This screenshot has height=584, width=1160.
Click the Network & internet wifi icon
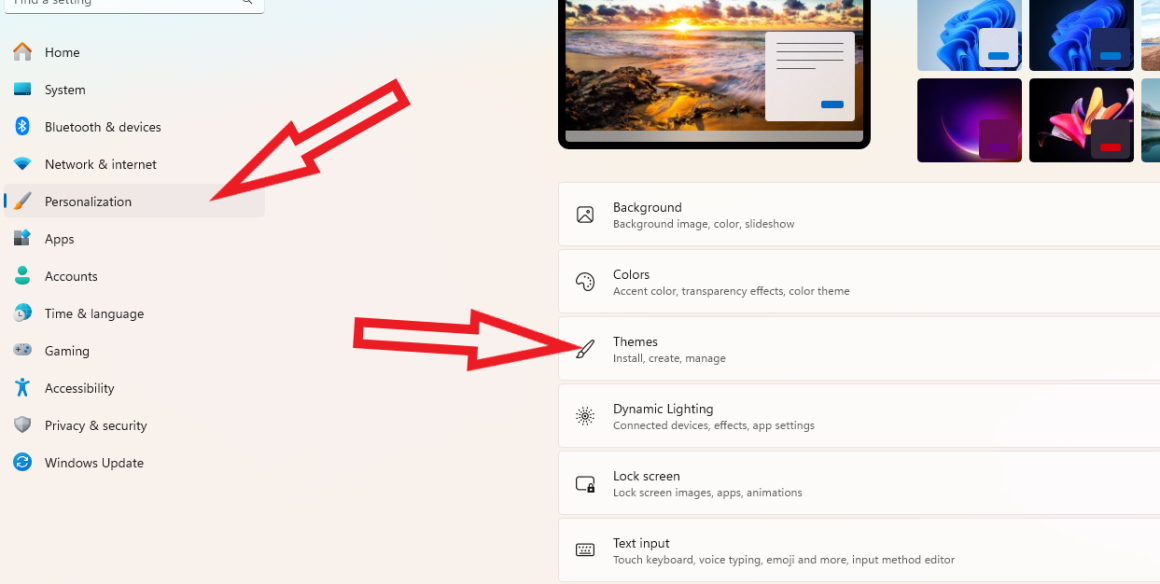(22, 164)
